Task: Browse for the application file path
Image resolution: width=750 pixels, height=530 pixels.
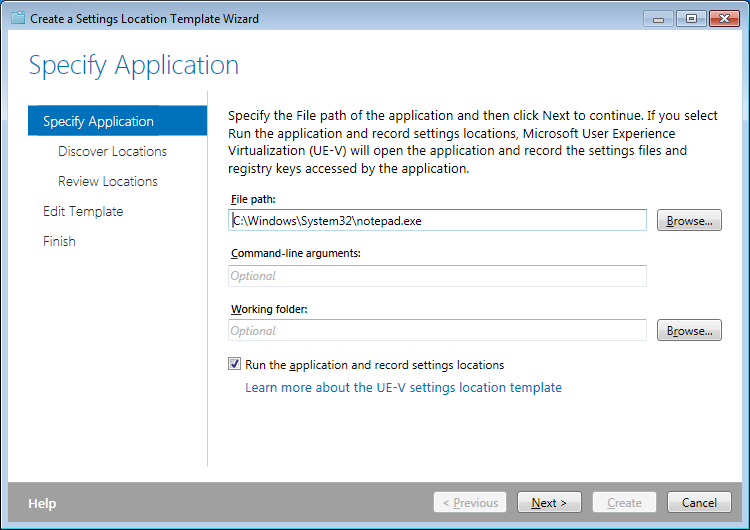Action: 689,221
